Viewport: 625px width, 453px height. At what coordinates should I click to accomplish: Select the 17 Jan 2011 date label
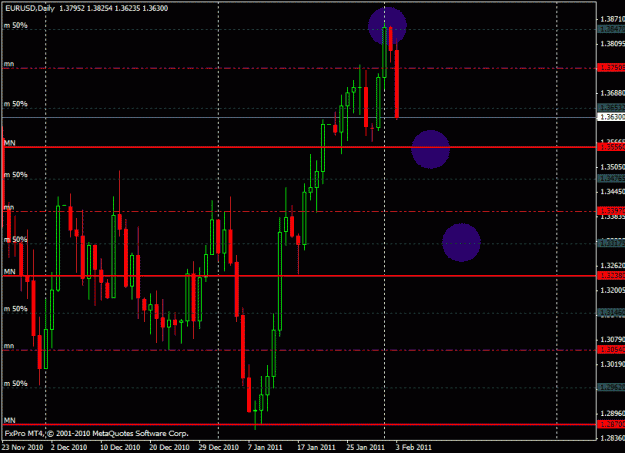316,447
